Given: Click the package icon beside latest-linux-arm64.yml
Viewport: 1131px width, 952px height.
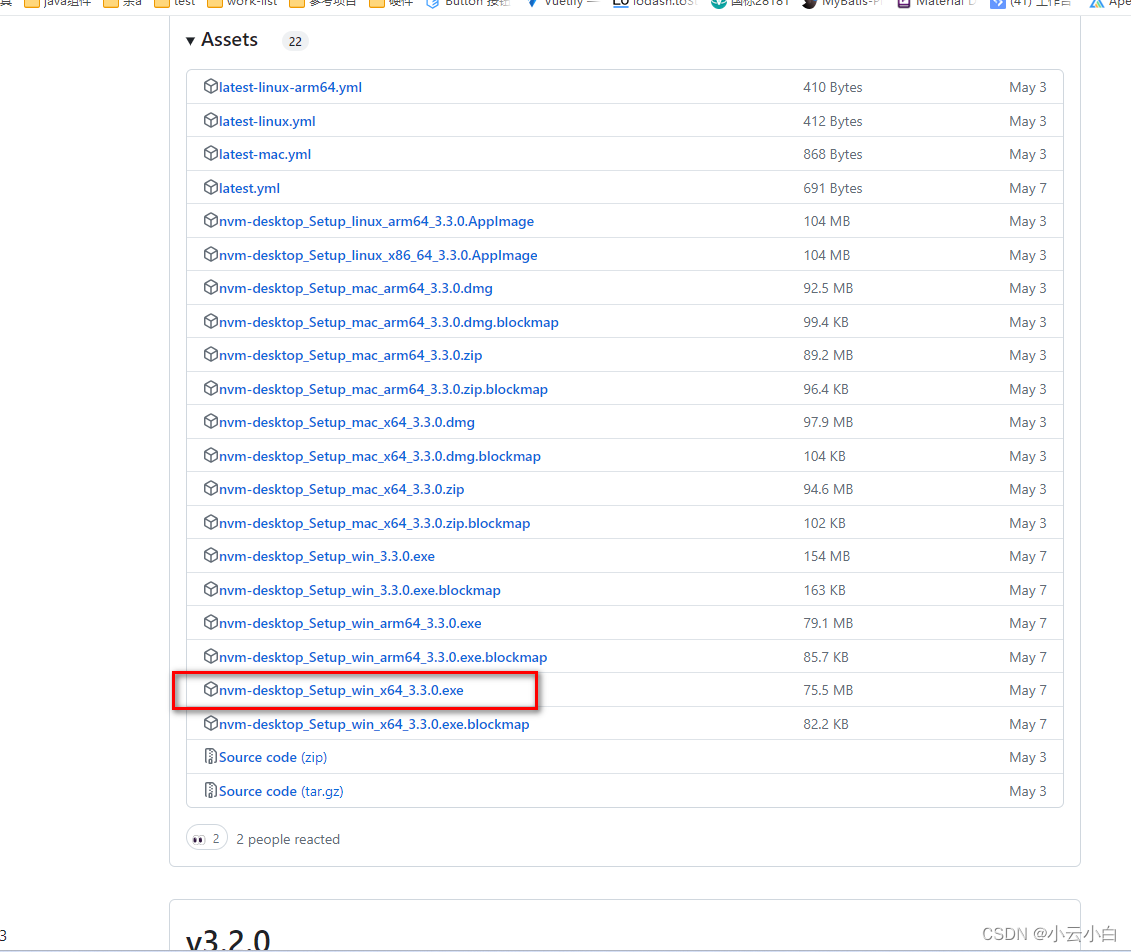Looking at the screenshot, I should [211, 87].
